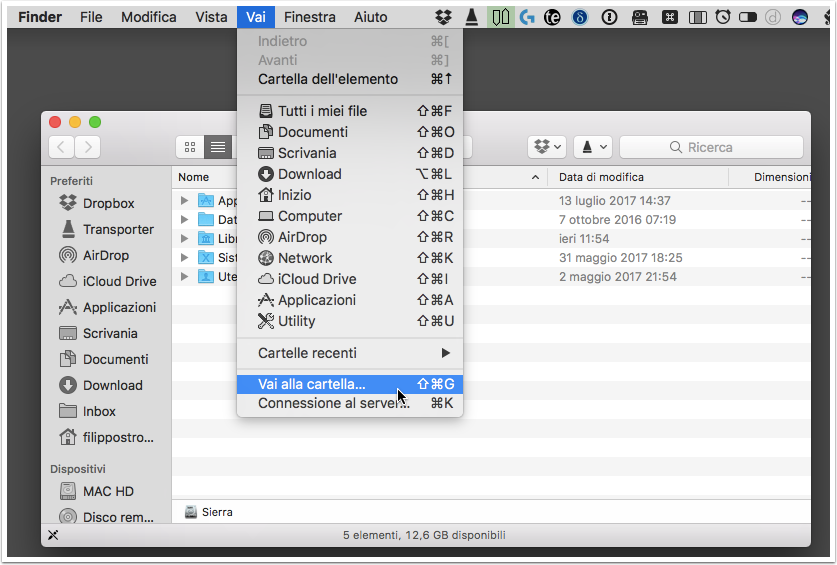Click the Time Machine clock menu bar icon
Screen dimensions: 837x565
tap(723, 17)
